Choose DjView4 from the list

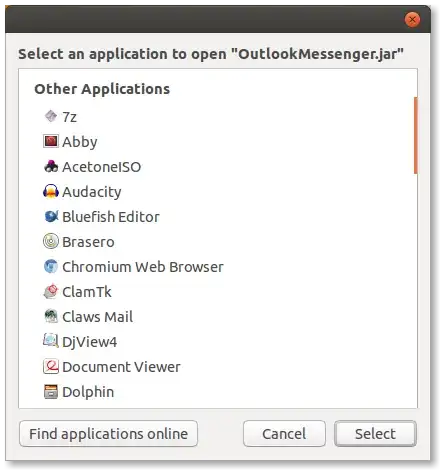(89, 342)
